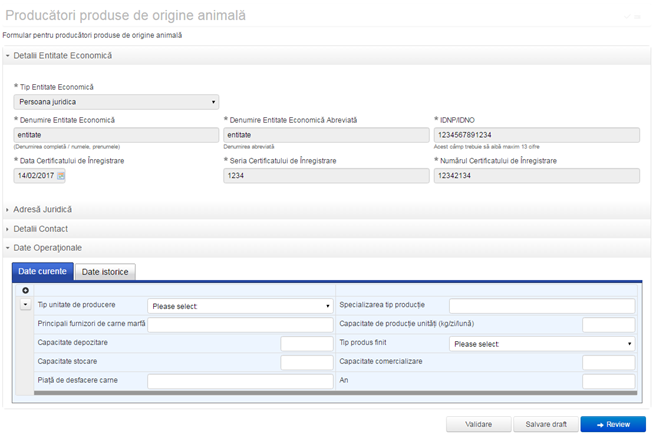656x441 pixels.
Task: Click the Piață de desfacere carne field
Action: (240, 381)
